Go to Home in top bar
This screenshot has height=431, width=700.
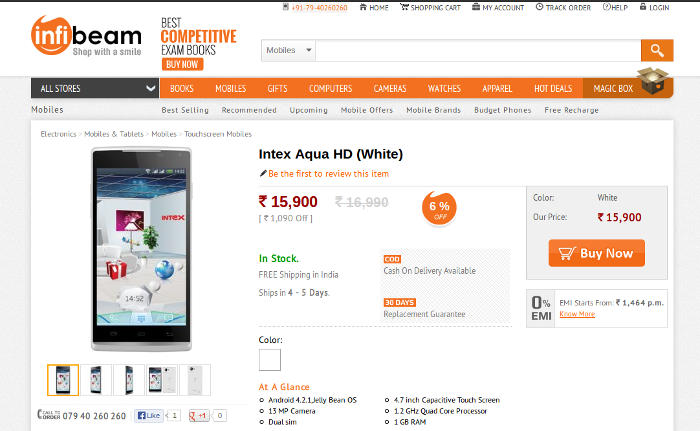(x=374, y=8)
